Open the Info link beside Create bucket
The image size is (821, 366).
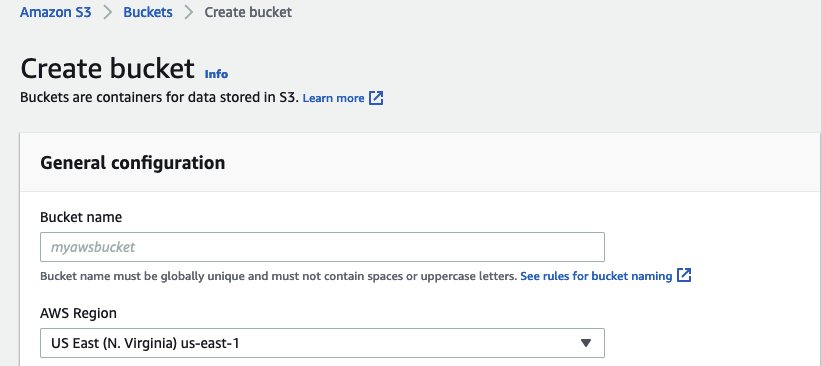[216, 74]
